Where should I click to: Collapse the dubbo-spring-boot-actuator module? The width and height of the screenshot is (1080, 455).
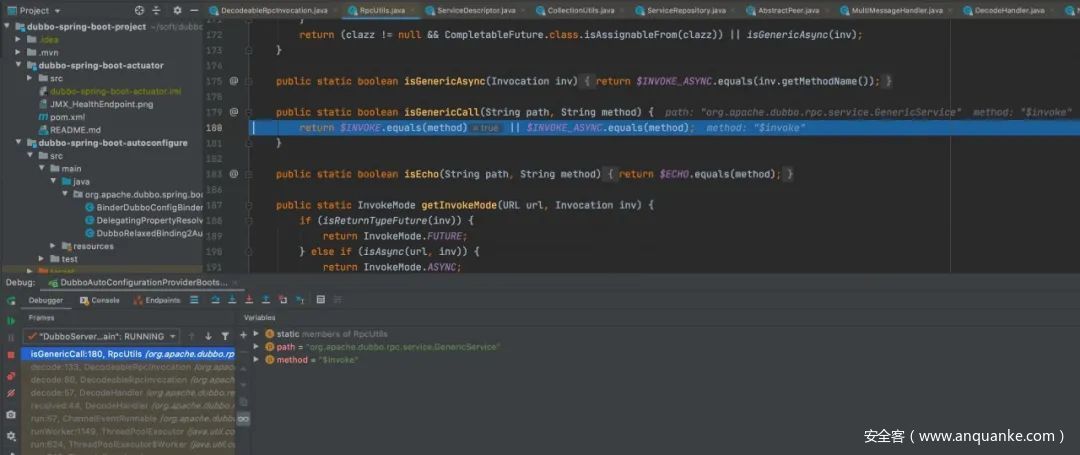tap(19, 65)
